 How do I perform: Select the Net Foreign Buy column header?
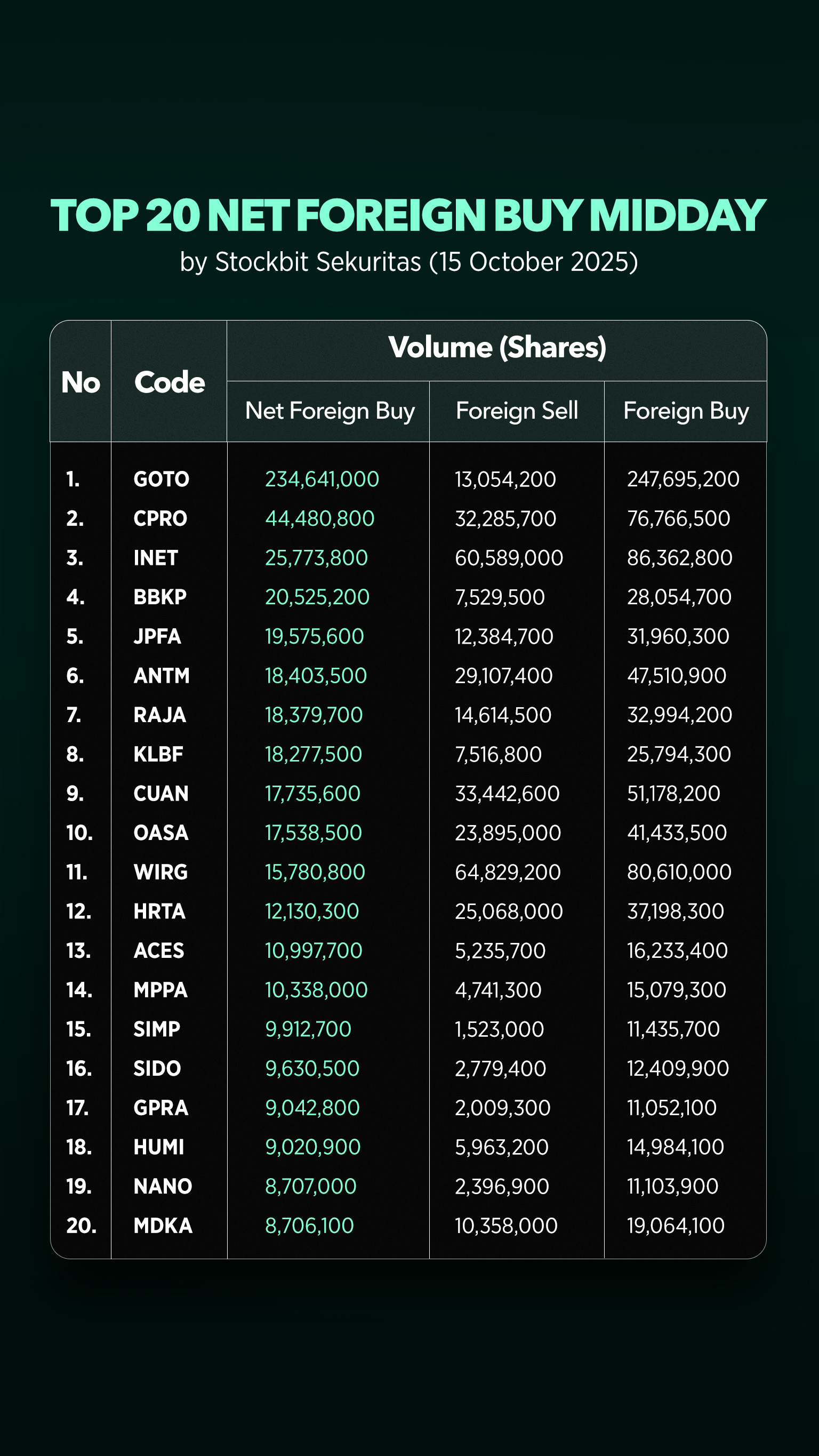click(x=330, y=411)
